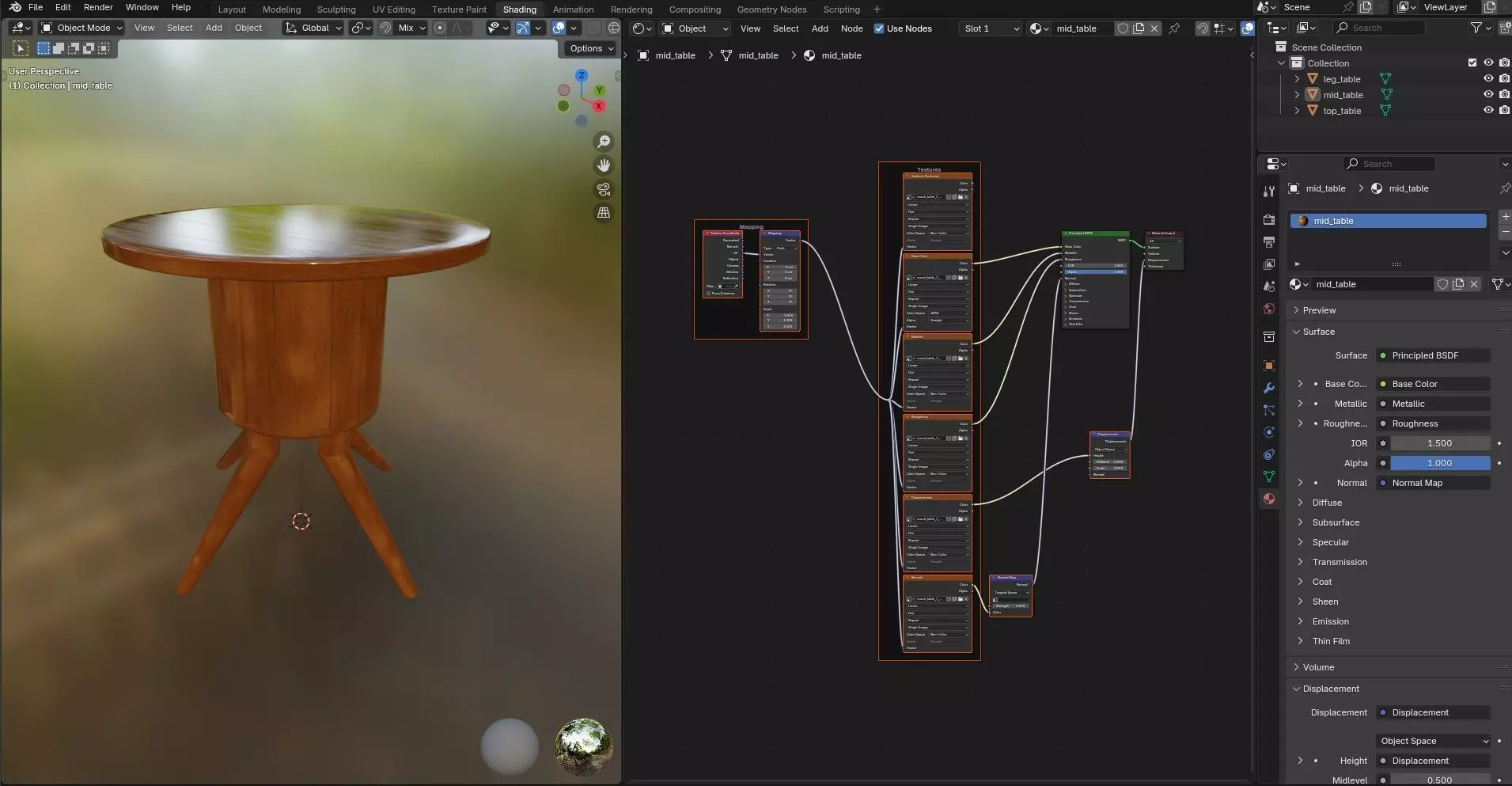The height and width of the screenshot is (786, 1512).
Task: Click the zoom magnifier gizmo in viewport
Action: [x=604, y=142]
